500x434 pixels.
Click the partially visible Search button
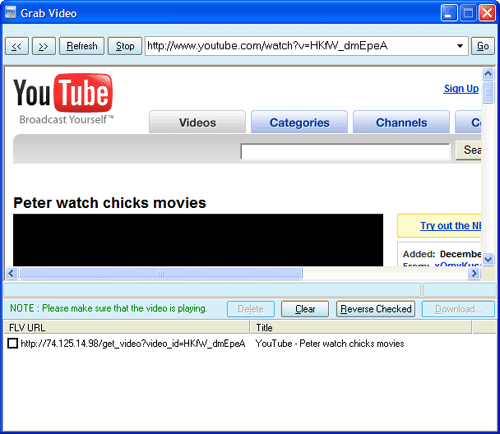(468, 151)
